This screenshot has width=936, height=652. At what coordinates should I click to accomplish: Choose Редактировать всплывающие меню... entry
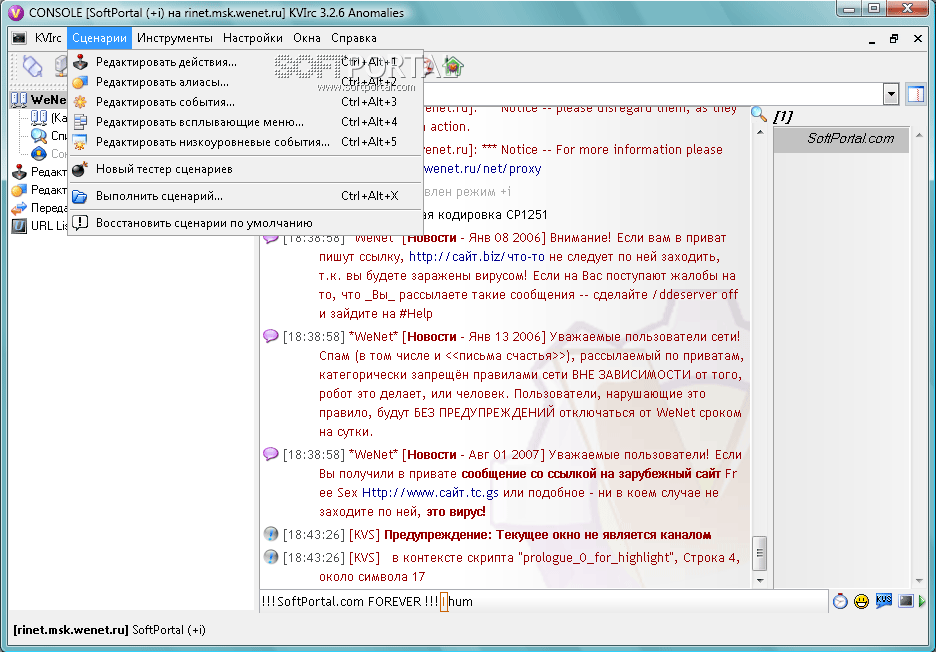(x=245, y=122)
